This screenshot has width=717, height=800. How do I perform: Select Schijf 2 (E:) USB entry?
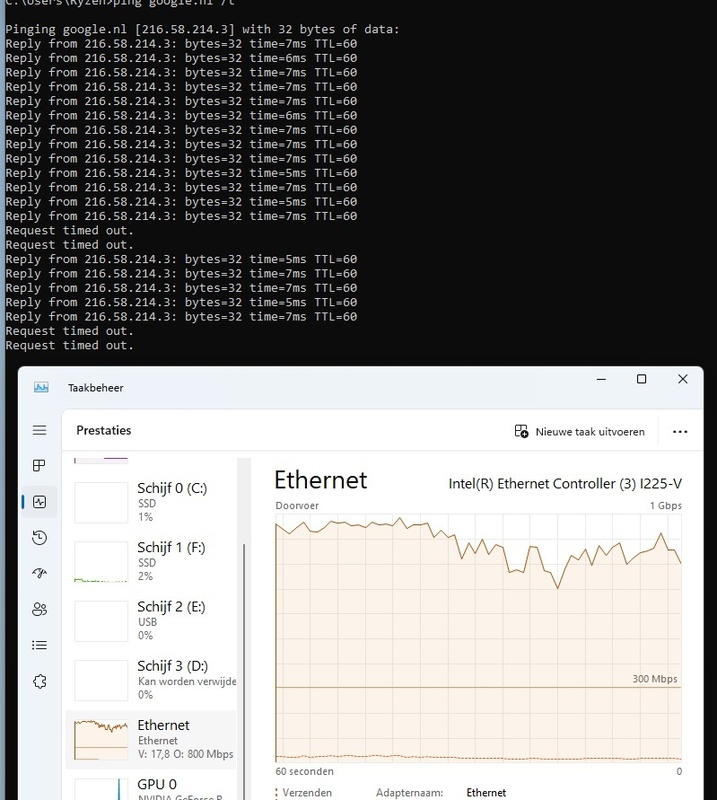pyautogui.click(x=152, y=621)
